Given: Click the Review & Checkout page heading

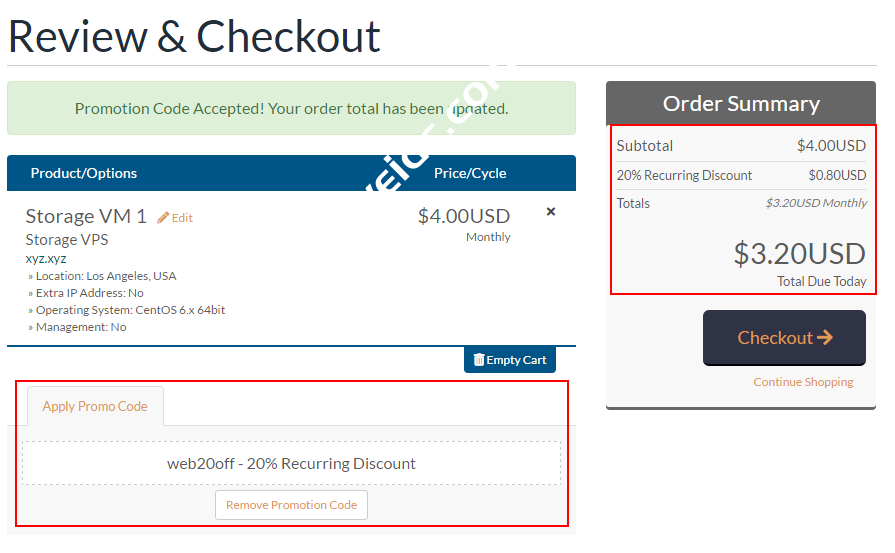Looking at the screenshot, I should point(194,36).
